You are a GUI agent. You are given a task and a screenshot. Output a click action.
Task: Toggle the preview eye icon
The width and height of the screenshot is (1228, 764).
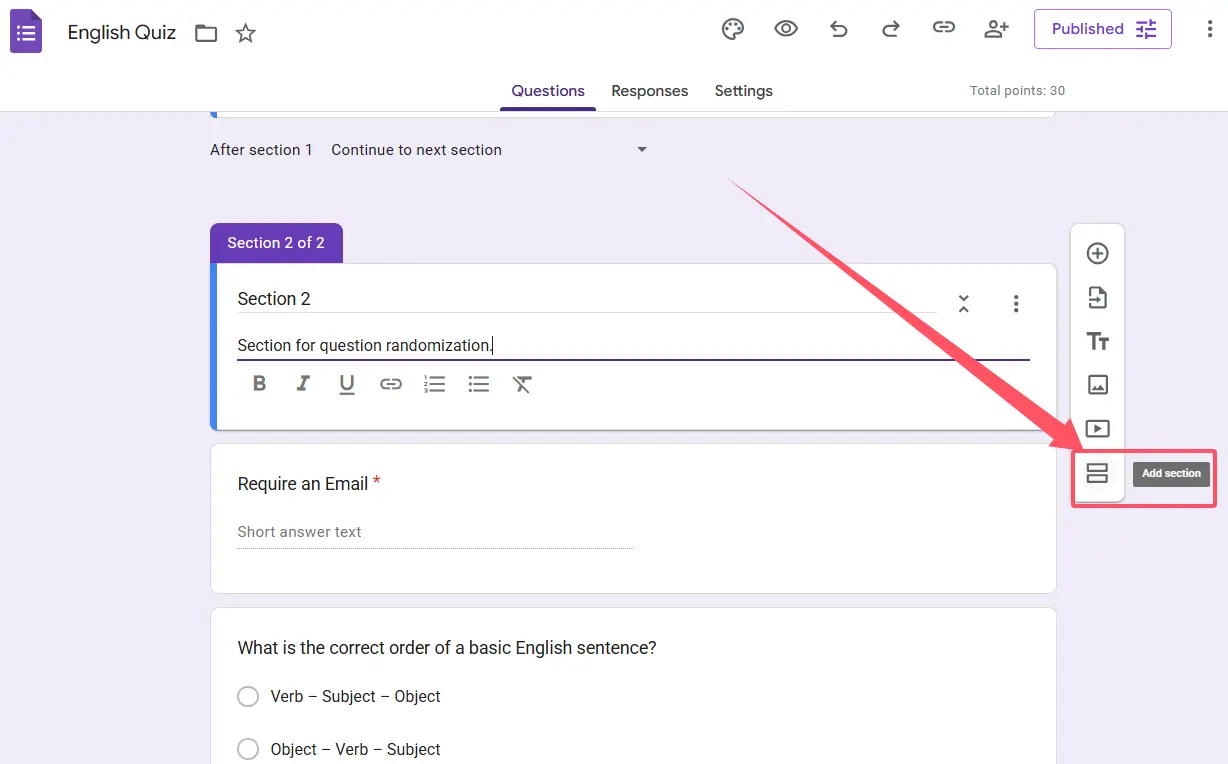click(x=786, y=29)
